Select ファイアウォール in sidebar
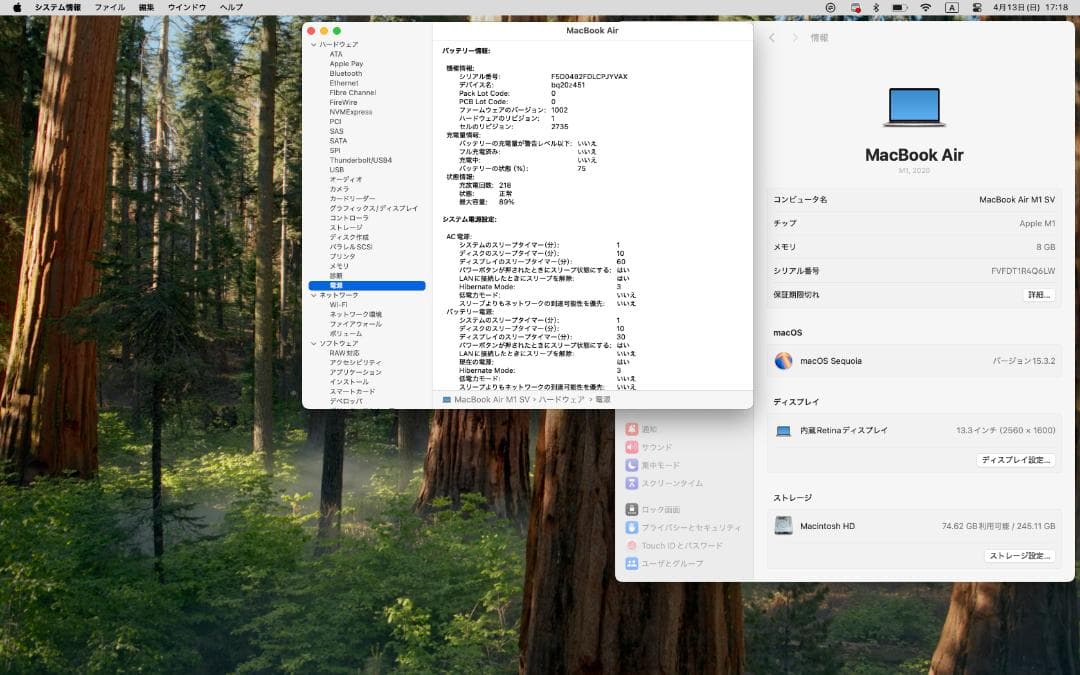The height and width of the screenshot is (675, 1080). pos(355,324)
